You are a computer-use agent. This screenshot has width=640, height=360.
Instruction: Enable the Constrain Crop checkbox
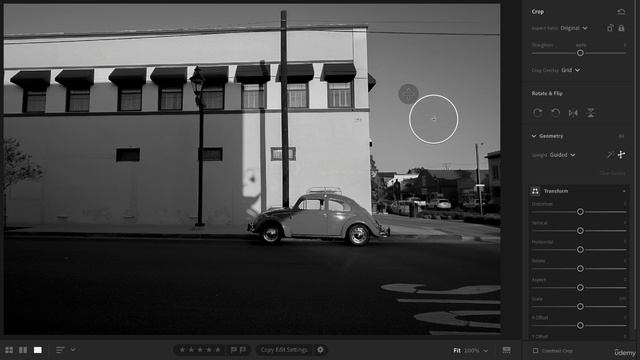coord(536,351)
